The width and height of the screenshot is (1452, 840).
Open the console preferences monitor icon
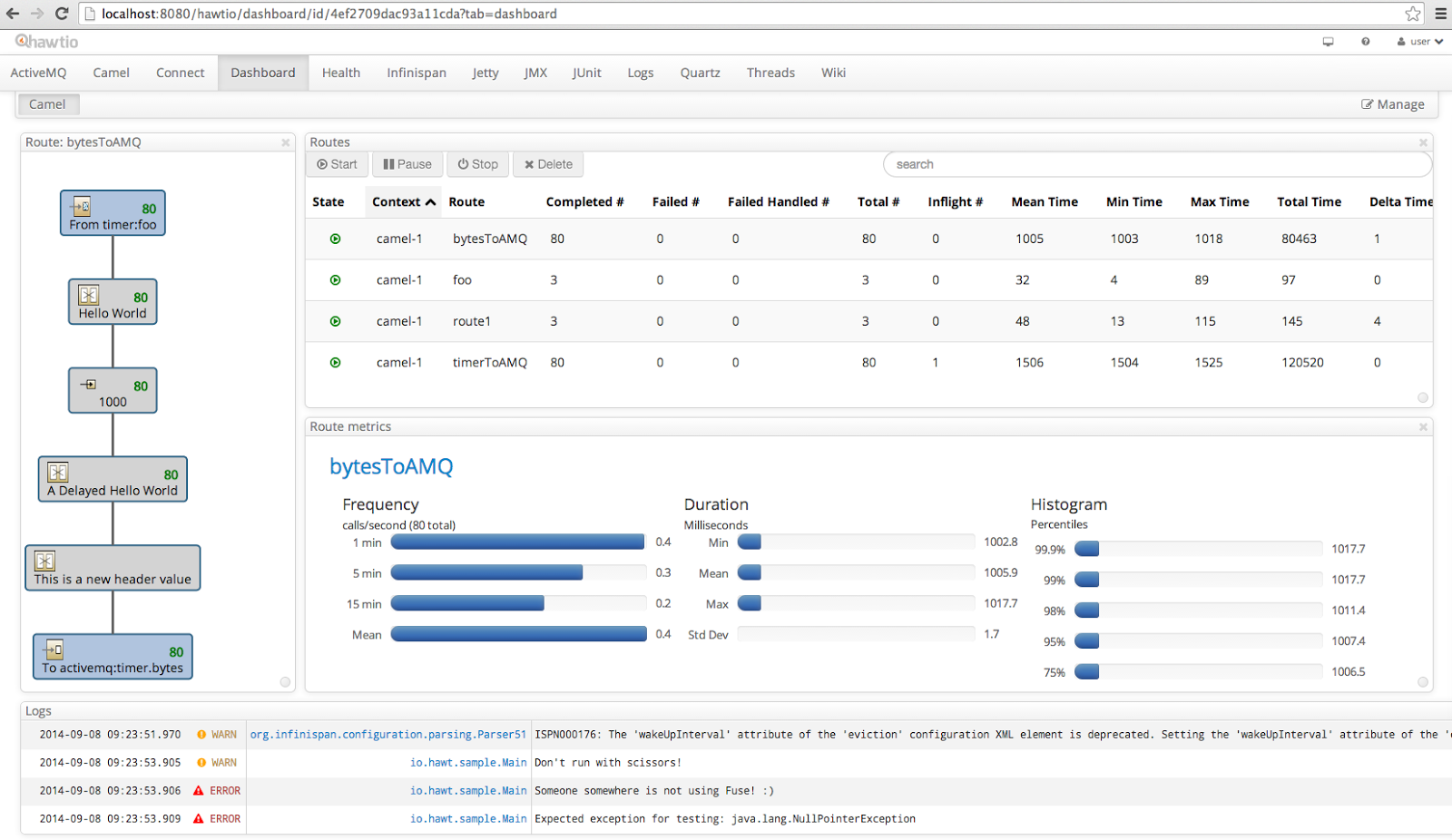coord(1328,42)
